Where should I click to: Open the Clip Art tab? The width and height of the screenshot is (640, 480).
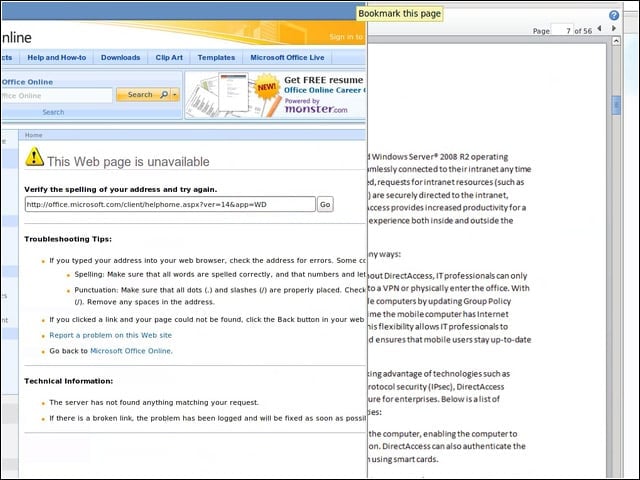click(169, 58)
